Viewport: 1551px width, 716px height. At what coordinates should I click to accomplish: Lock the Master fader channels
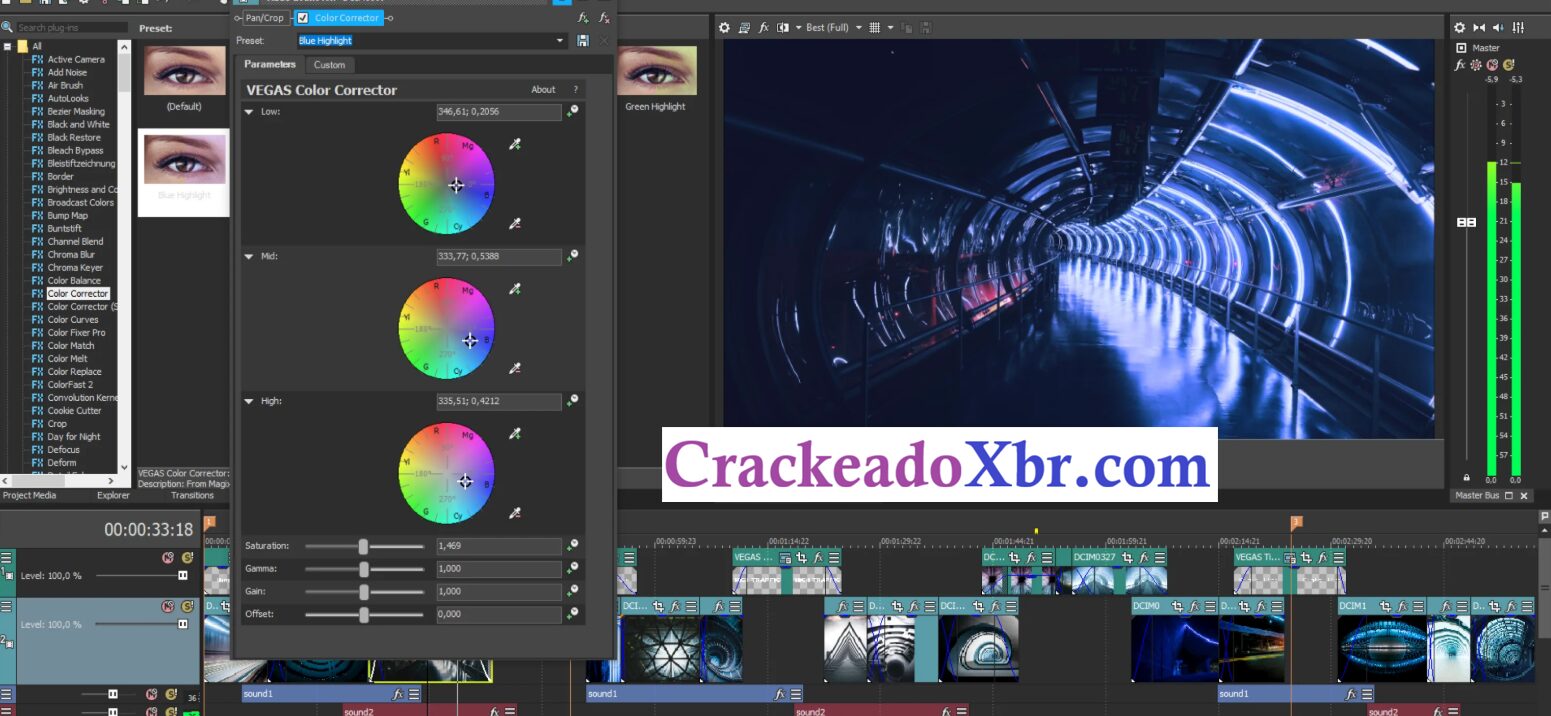(1466, 478)
